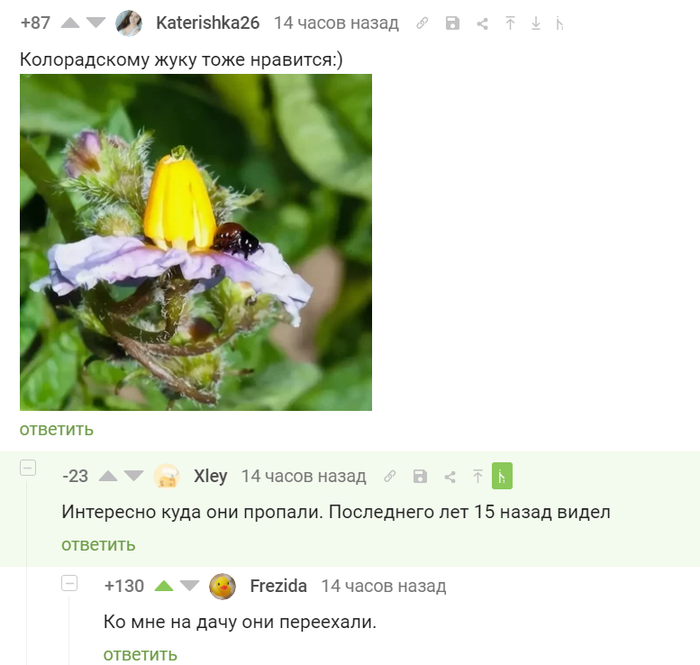Jump down via down-arrow in Katerishka26's row
This screenshot has width=700, height=665.
click(536, 23)
